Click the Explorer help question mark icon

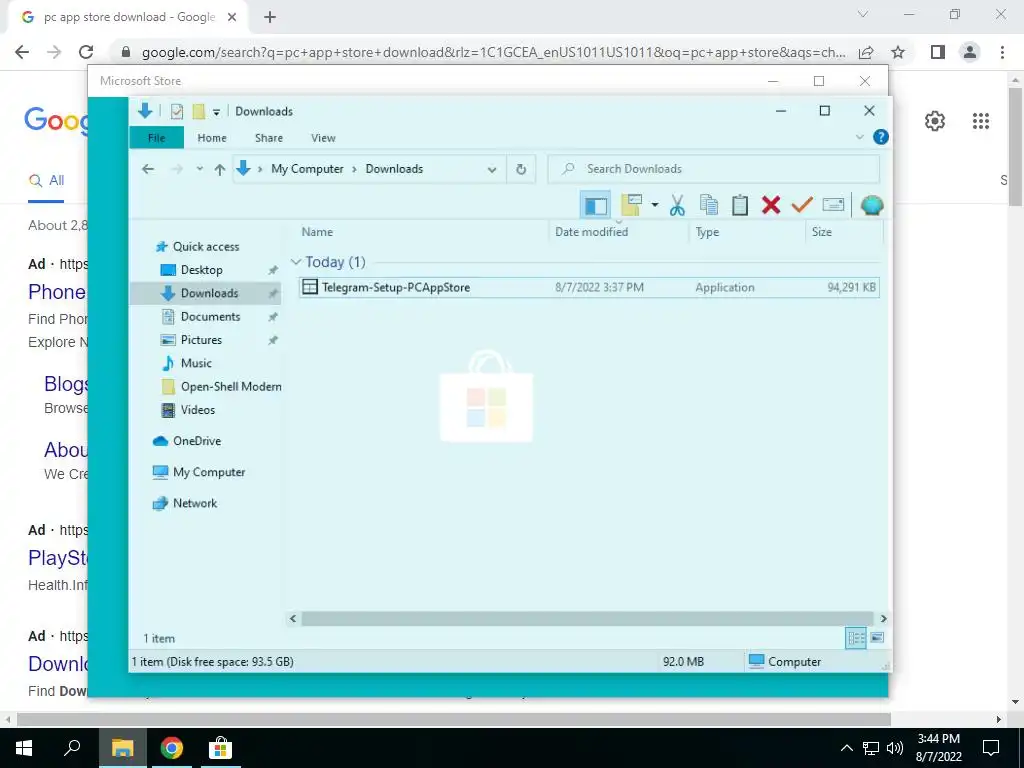880,137
